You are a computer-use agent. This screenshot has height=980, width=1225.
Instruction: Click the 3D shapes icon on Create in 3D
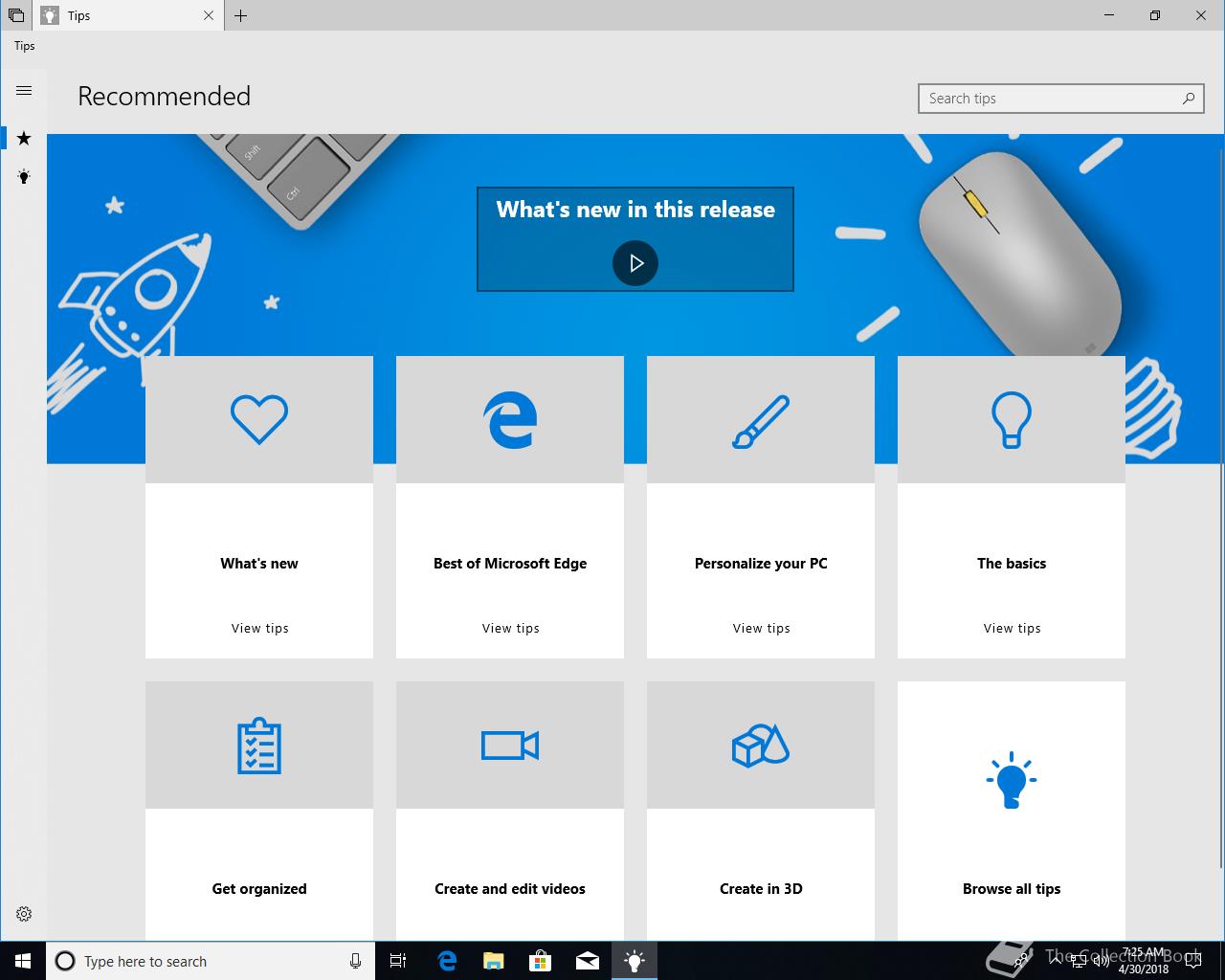point(761,745)
